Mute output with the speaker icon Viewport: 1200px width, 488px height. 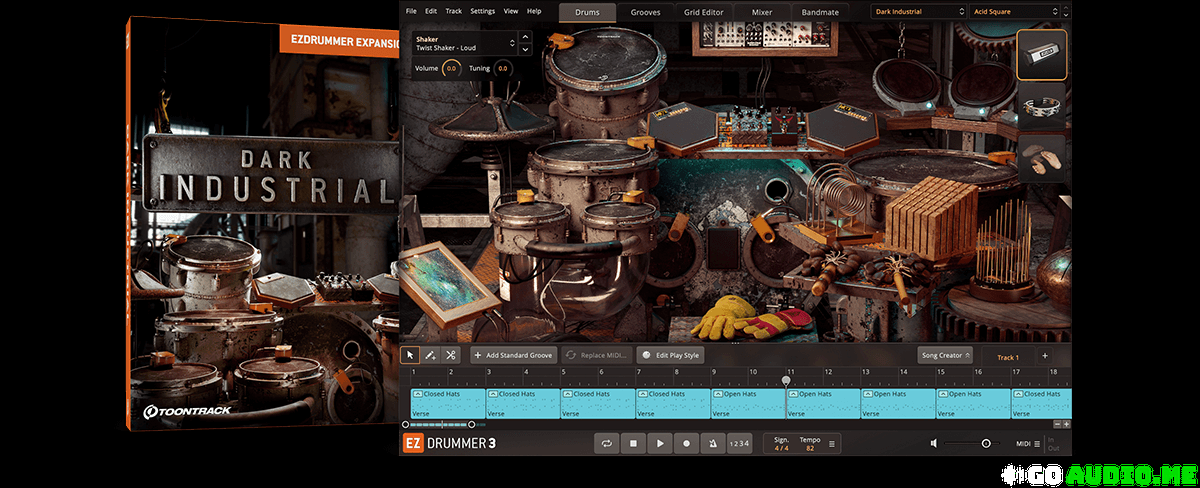pos(934,443)
